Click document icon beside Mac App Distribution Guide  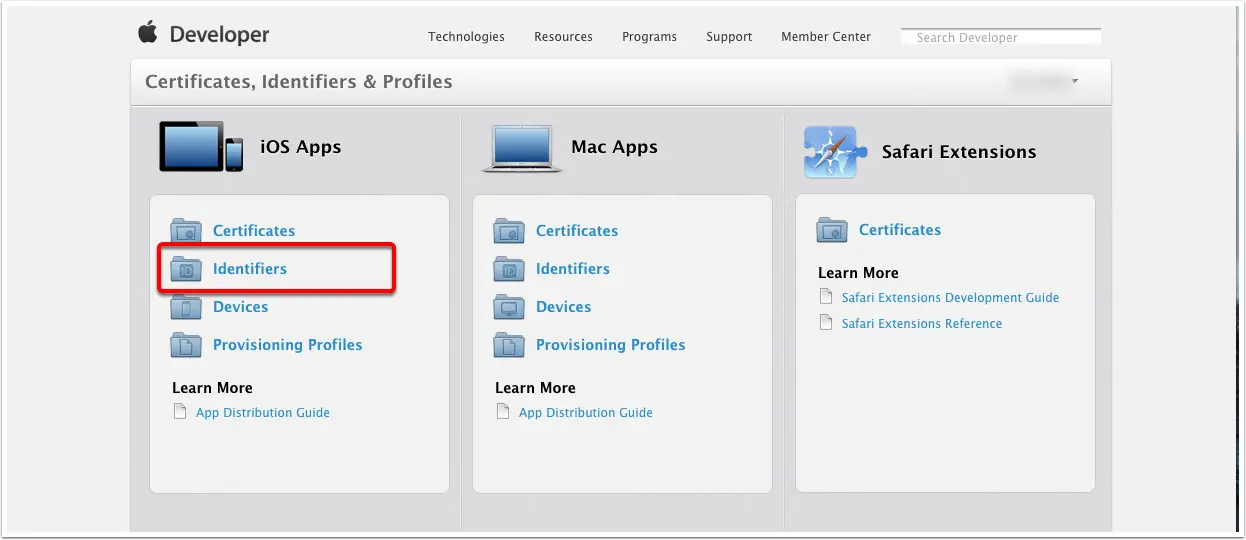coord(504,412)
